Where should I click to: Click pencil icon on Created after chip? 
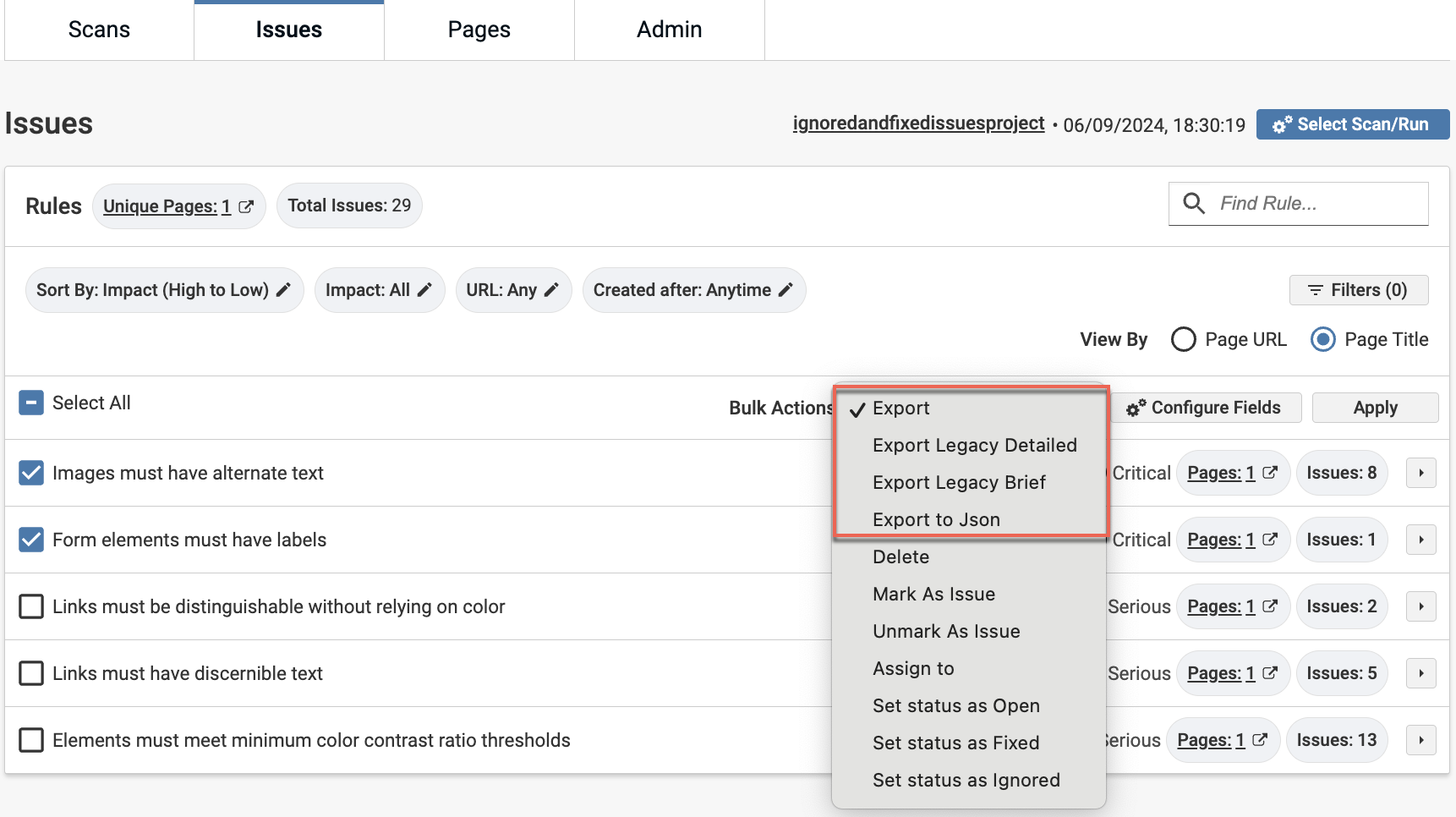pos(785,290)
